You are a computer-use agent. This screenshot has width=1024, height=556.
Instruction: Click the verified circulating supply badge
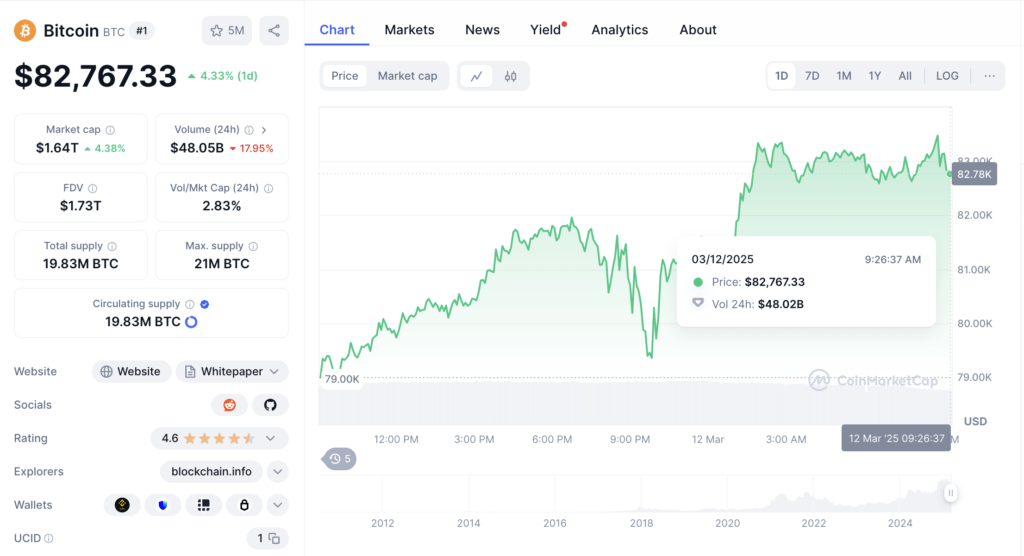(204, 304)
